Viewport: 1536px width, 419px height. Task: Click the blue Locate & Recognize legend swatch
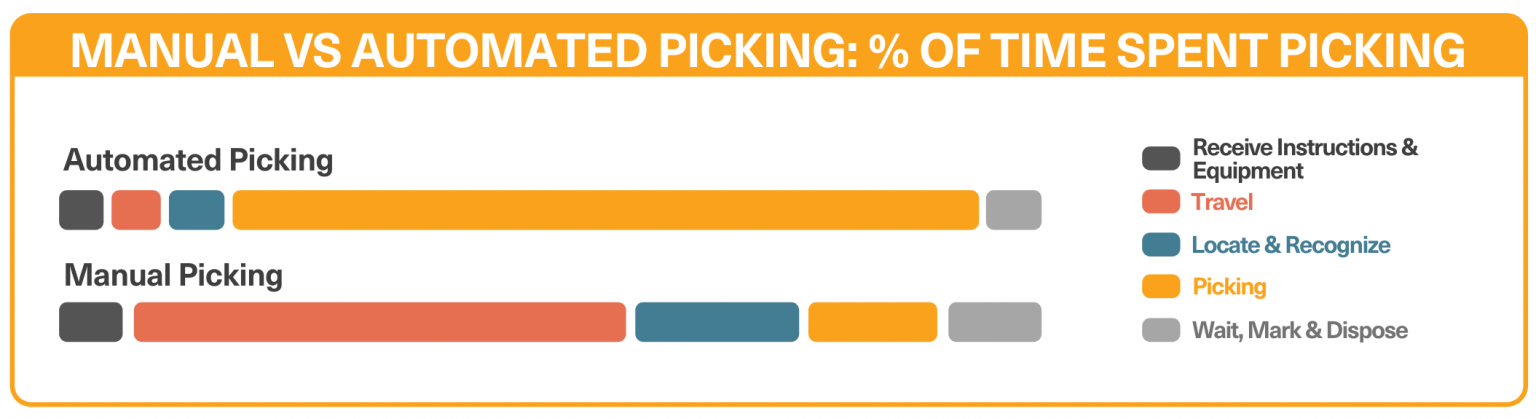coord(1161,245)
